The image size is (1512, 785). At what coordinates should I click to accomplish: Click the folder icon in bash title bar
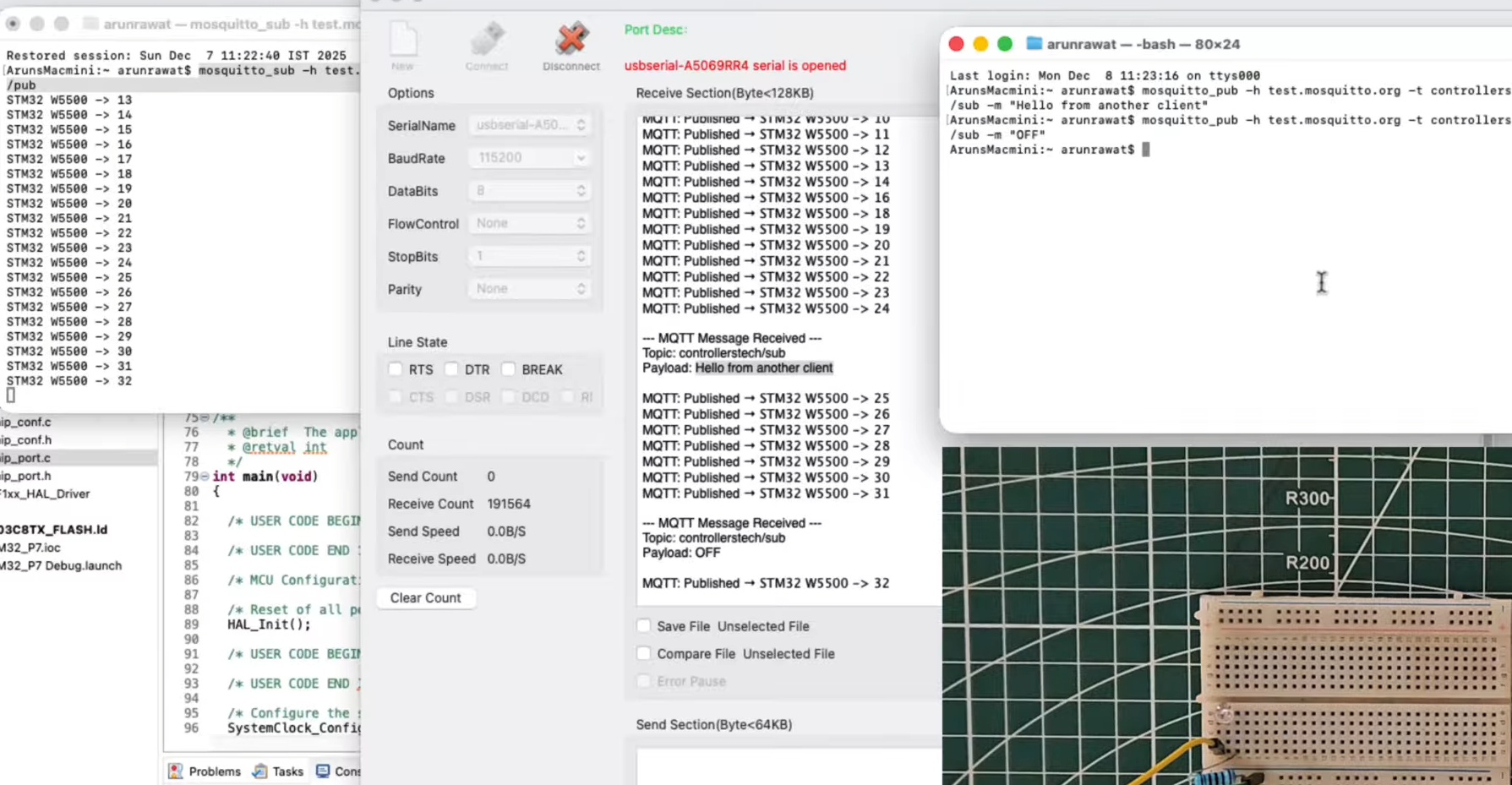coord(1034,44)
